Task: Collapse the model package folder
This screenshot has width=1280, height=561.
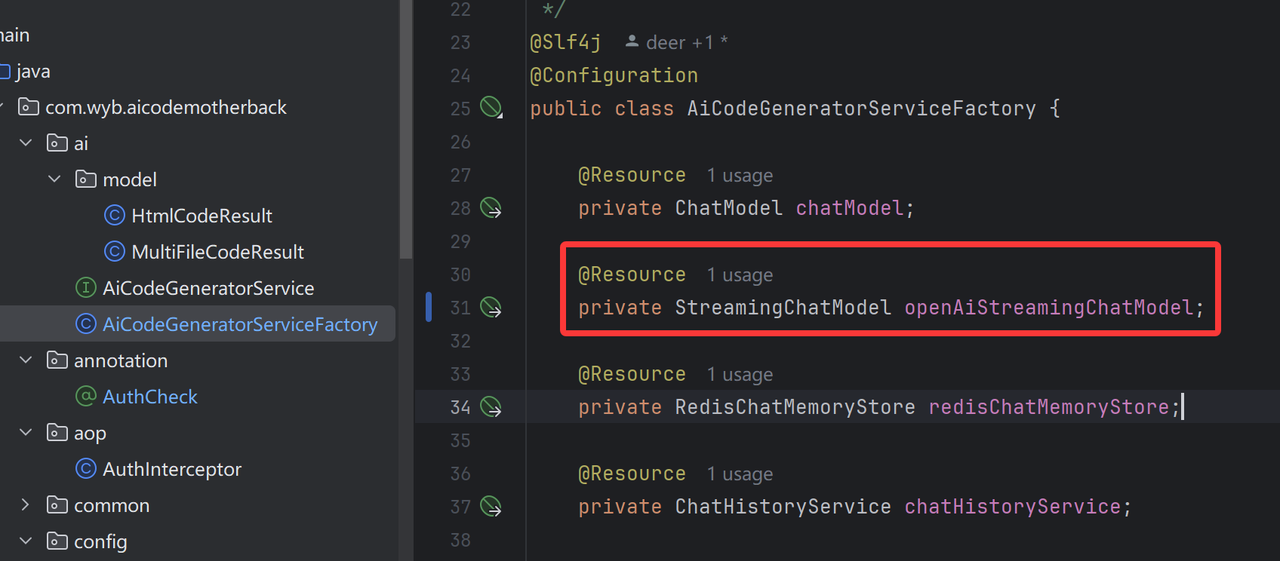Action: [55, 179]
